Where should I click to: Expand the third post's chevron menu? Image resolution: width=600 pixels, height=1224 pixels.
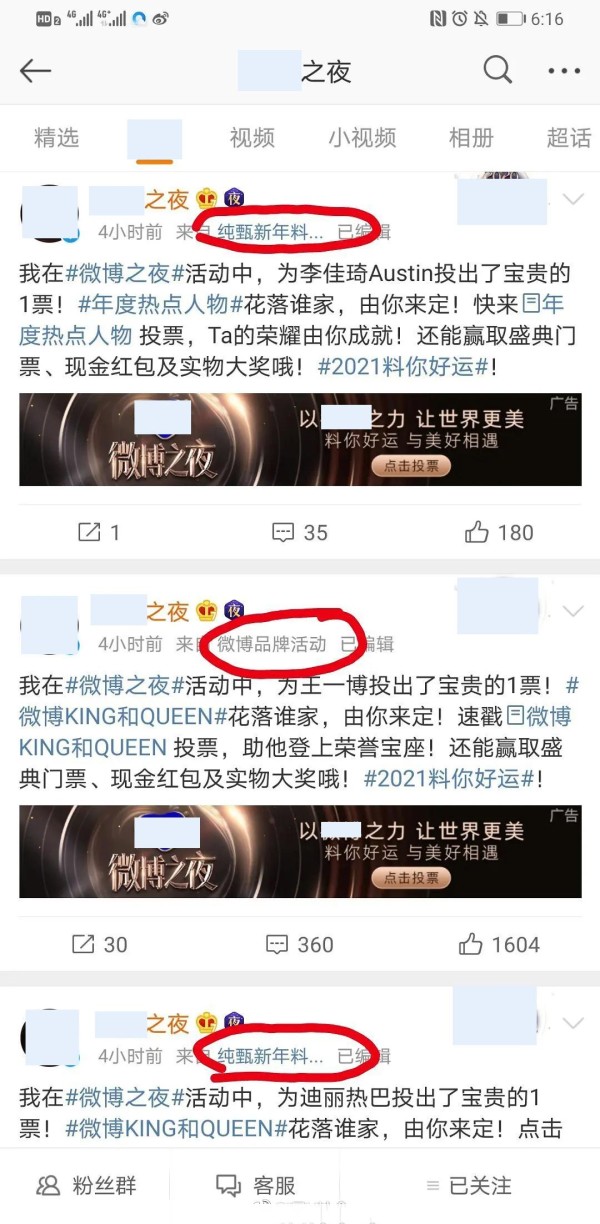coord(573,1023)
